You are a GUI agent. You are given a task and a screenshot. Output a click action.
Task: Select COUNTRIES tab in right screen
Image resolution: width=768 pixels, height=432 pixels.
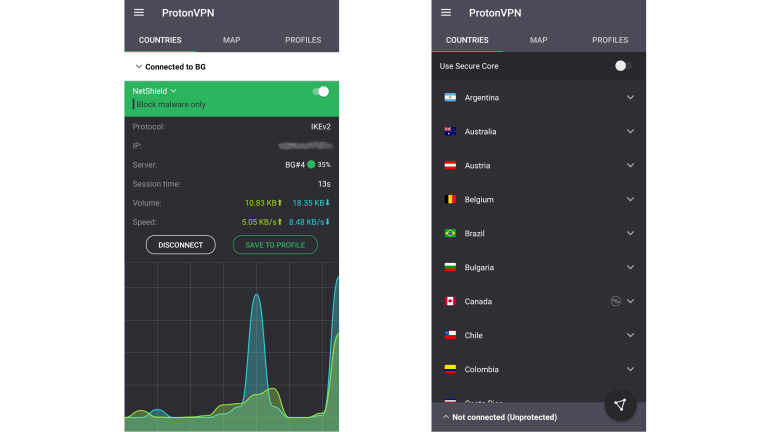click(x=467, y=40)
